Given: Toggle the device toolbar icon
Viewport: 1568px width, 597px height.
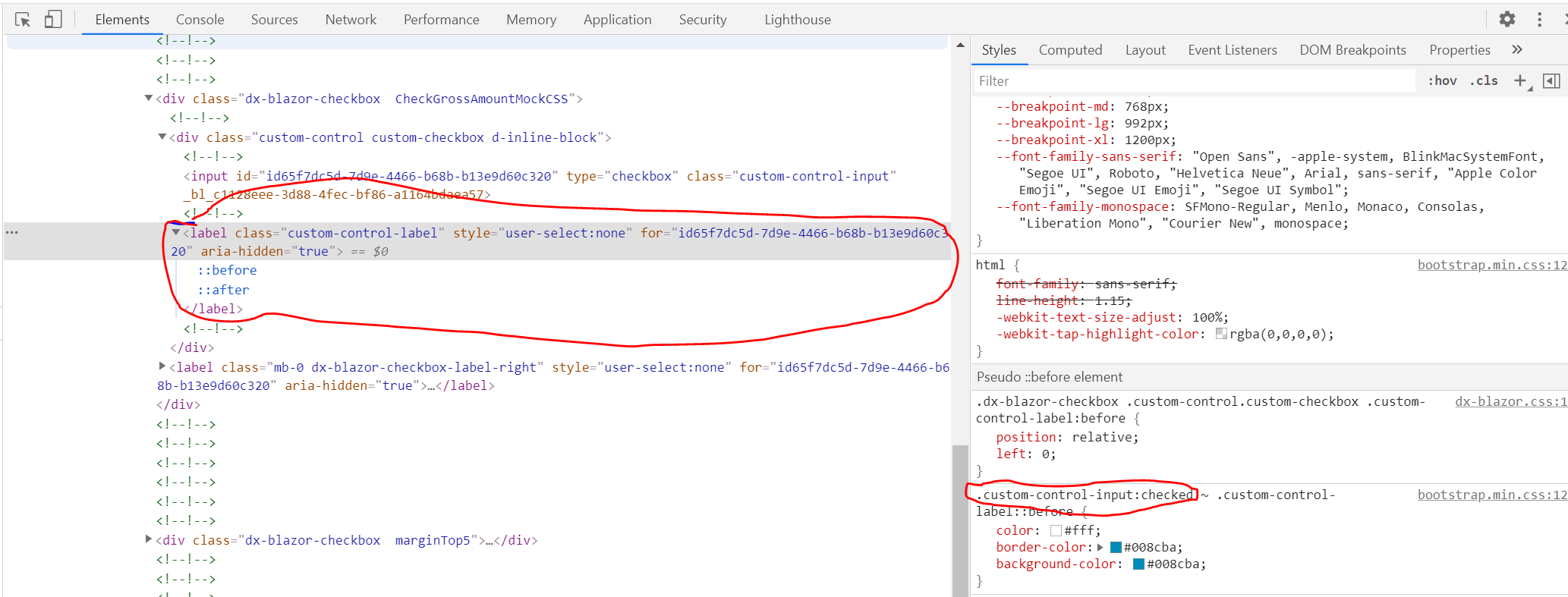Looking at the screenshot, I should (52, 20).
